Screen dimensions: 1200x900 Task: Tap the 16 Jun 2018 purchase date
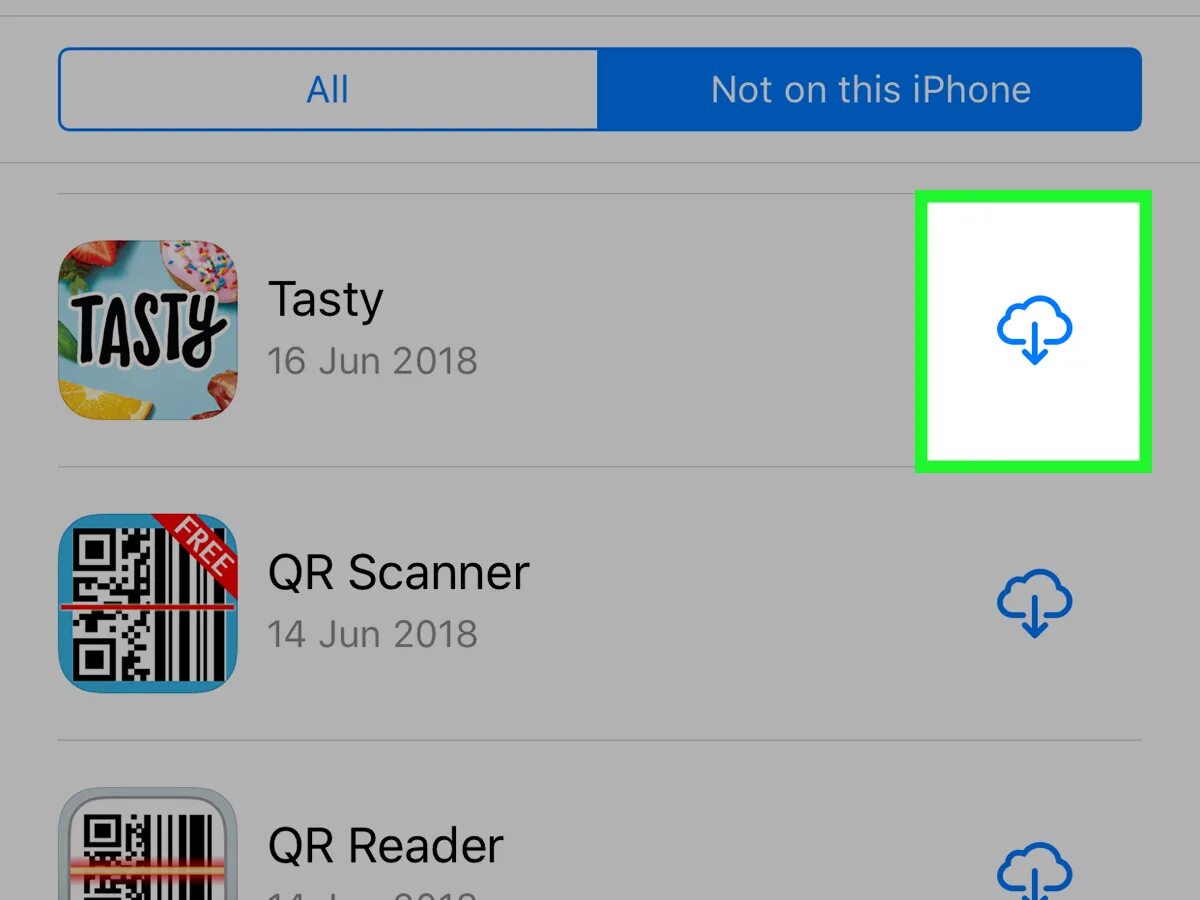[x=372, y=361]
